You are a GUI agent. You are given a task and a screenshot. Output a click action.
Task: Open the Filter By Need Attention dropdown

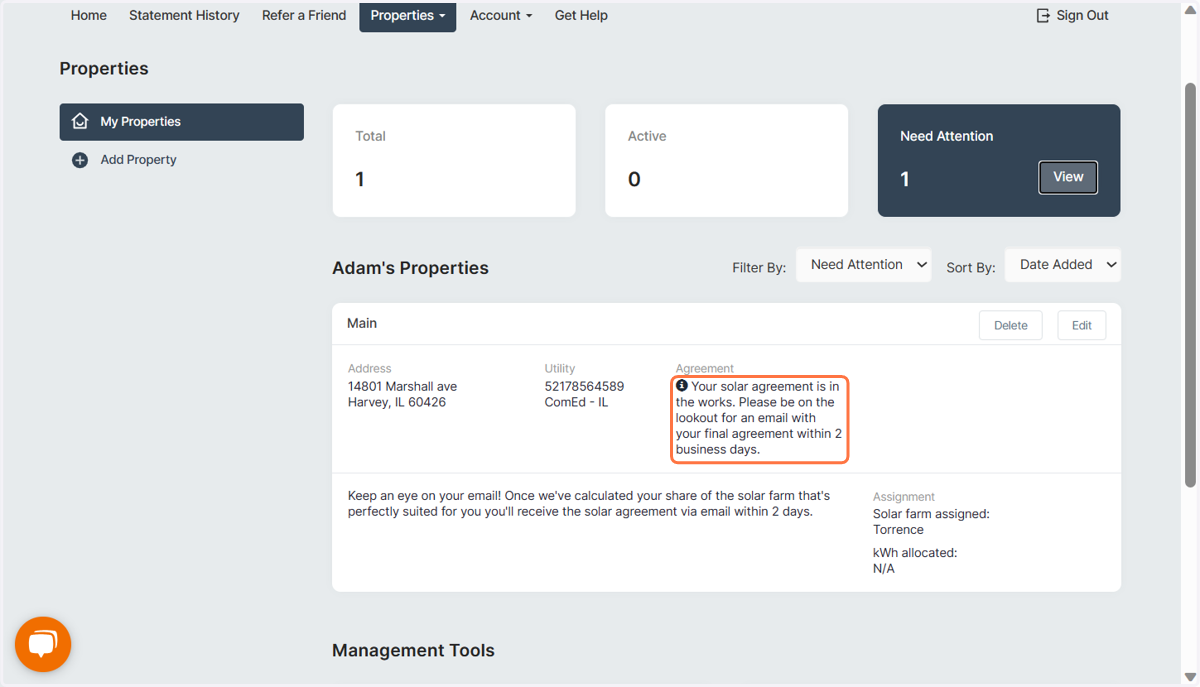(864, 265)
